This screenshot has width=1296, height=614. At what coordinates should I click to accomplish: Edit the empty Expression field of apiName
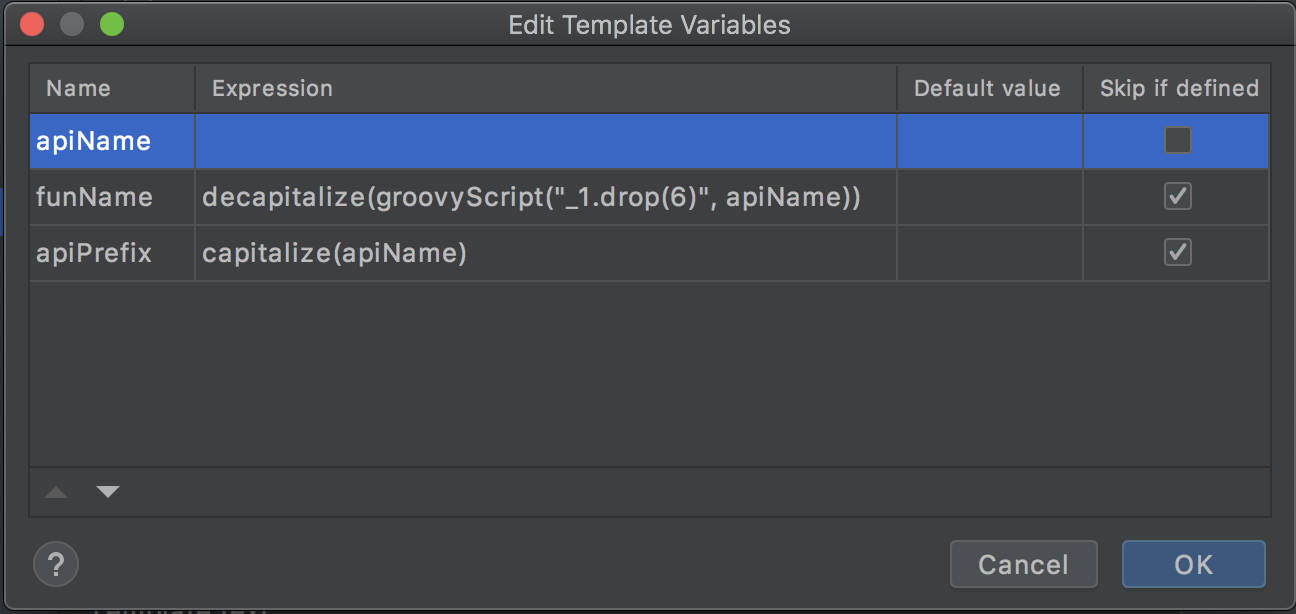click(x=546, y=141)
